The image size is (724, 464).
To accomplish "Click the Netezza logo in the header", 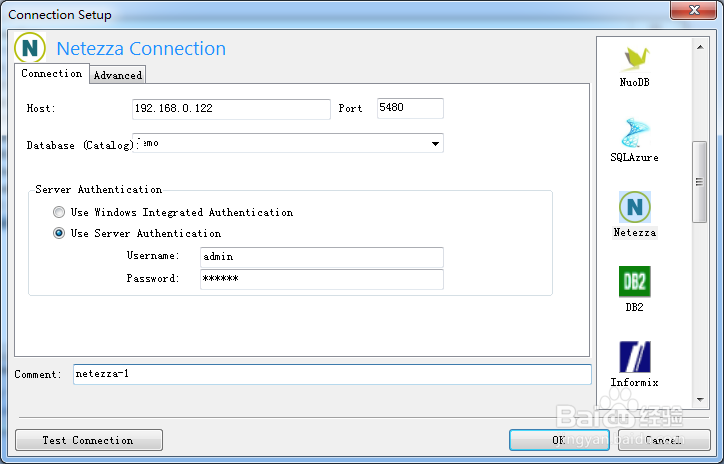I will [31, 48].
